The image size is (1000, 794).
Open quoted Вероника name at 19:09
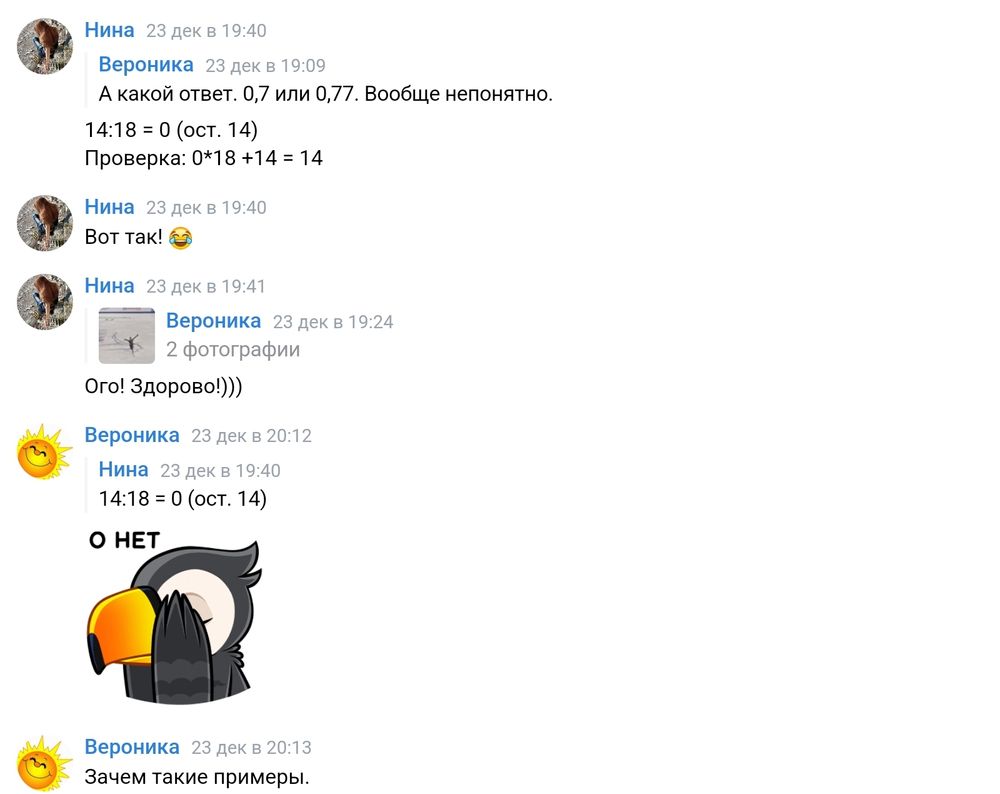click(x=146, y=64)
